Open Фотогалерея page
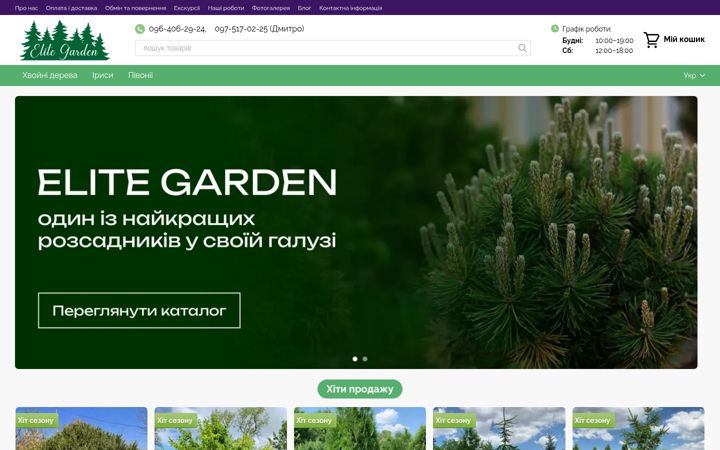The image size is (720, 450). click(271, 8)
